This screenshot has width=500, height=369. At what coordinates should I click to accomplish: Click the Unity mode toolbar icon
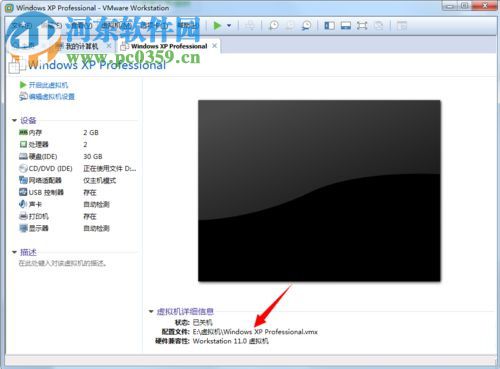point(378,26)
